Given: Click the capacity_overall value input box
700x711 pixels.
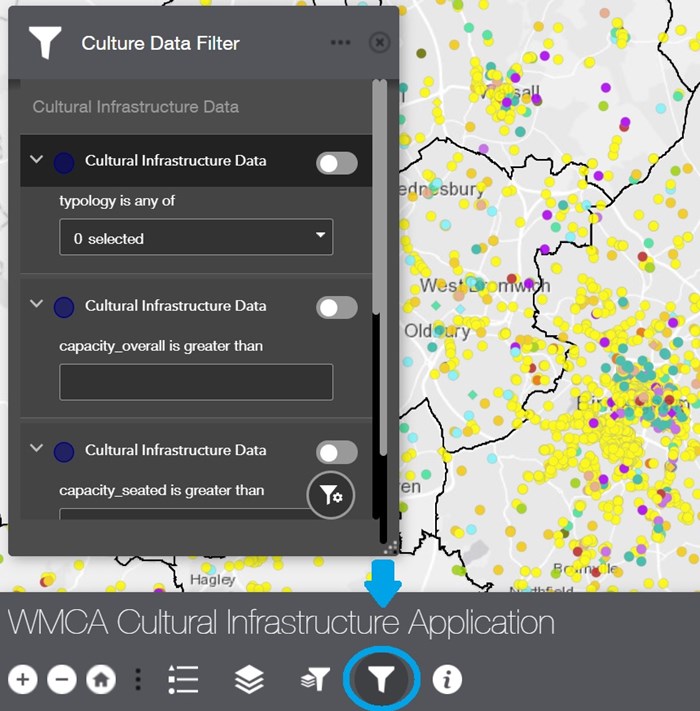Looking at the screenshot, I should [196, 382].
